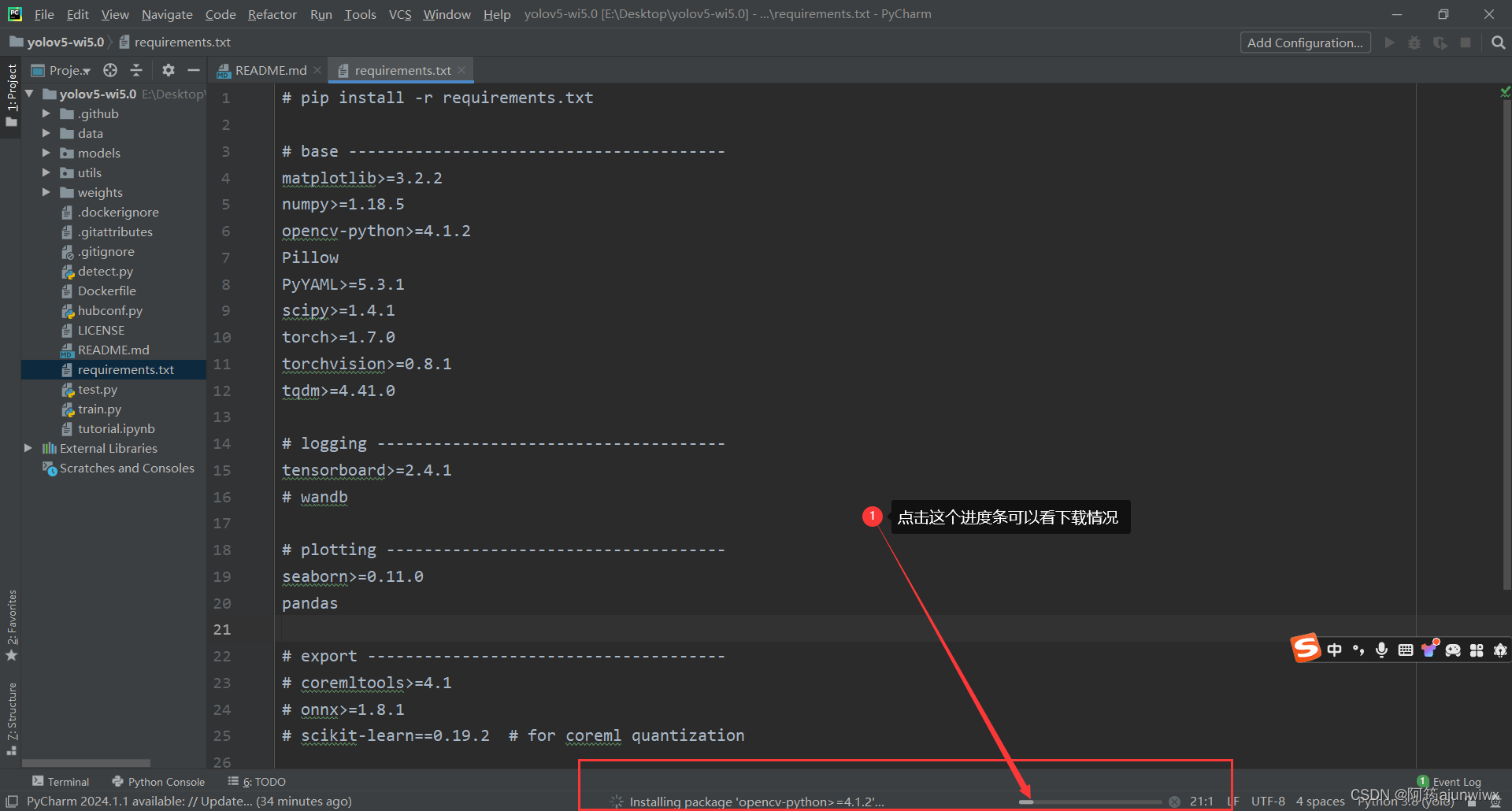
Task: Select hubconf.py in project tree
Action: coord(109,310)
